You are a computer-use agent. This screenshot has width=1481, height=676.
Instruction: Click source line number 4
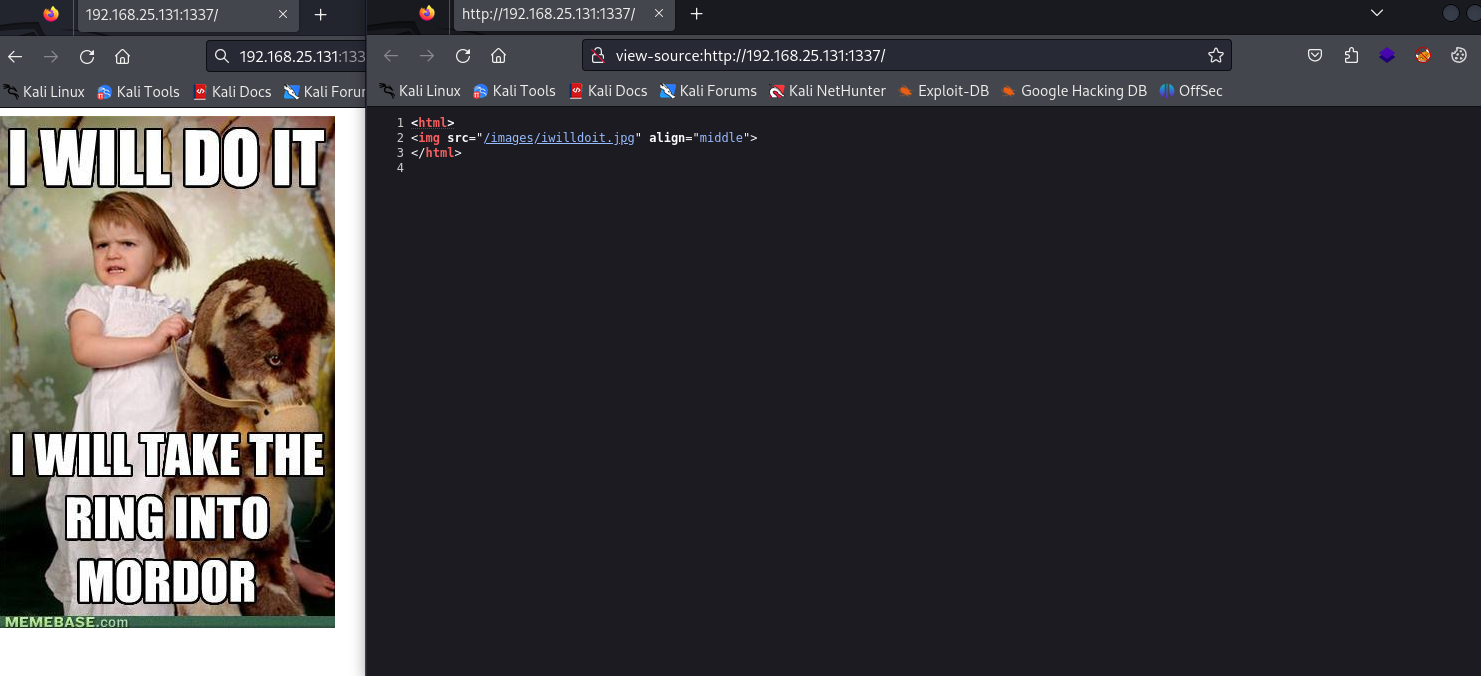point(400,168)
